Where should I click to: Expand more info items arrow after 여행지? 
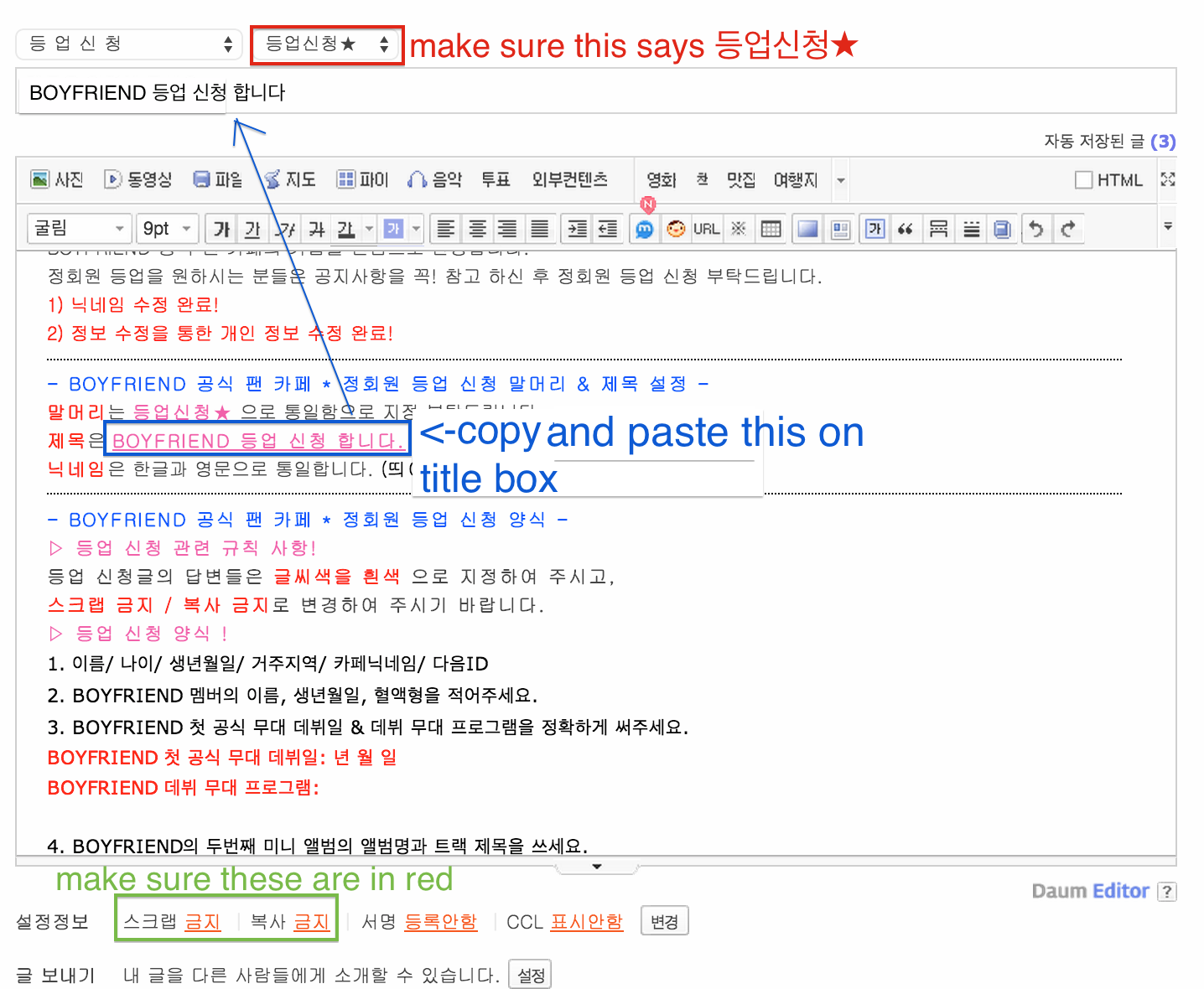840,180
